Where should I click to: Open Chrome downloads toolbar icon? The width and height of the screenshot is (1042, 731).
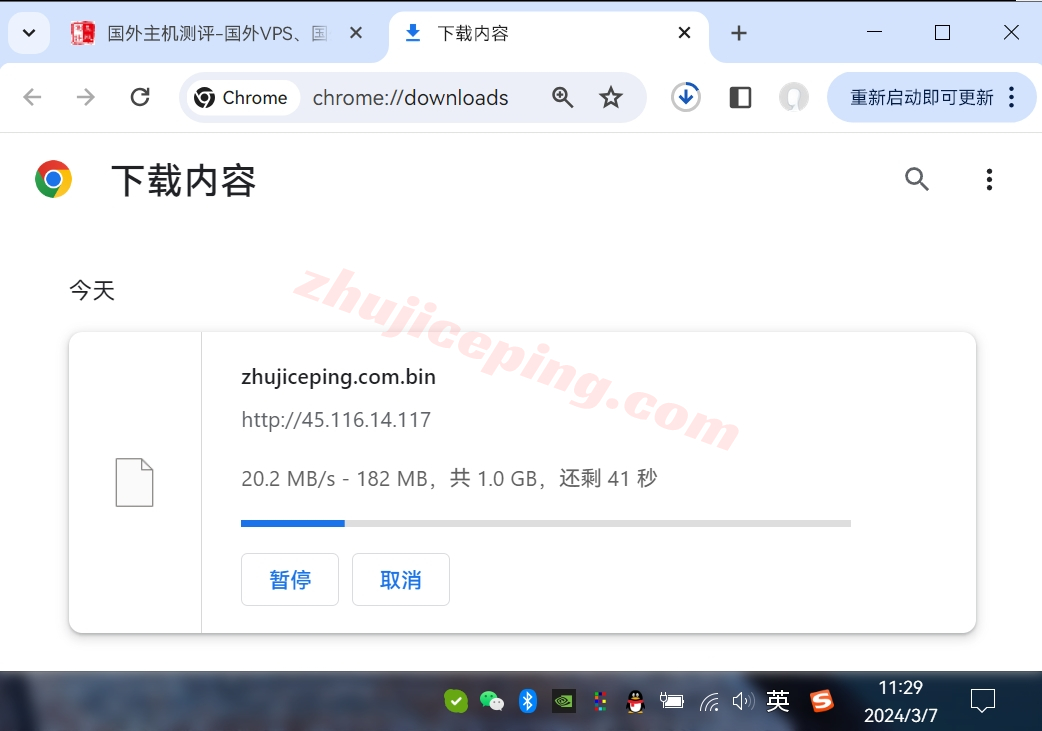(686, 97)
